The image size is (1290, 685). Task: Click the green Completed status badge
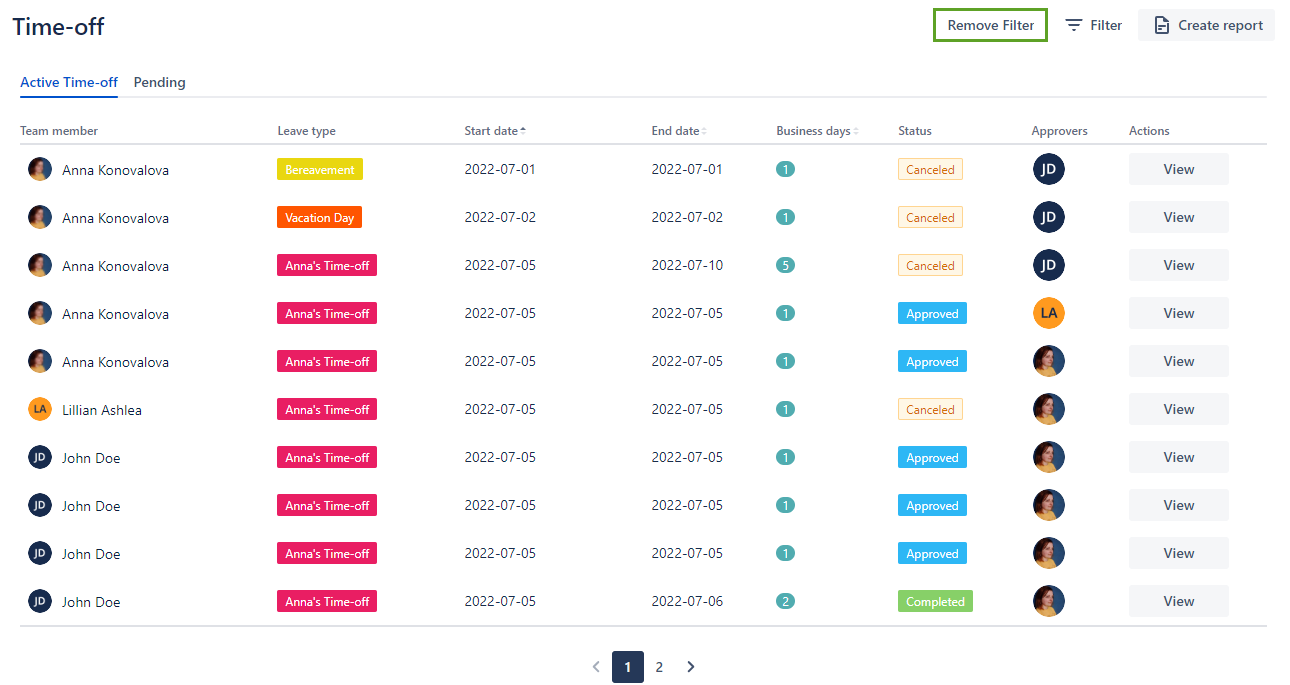[x=935, y=601]
